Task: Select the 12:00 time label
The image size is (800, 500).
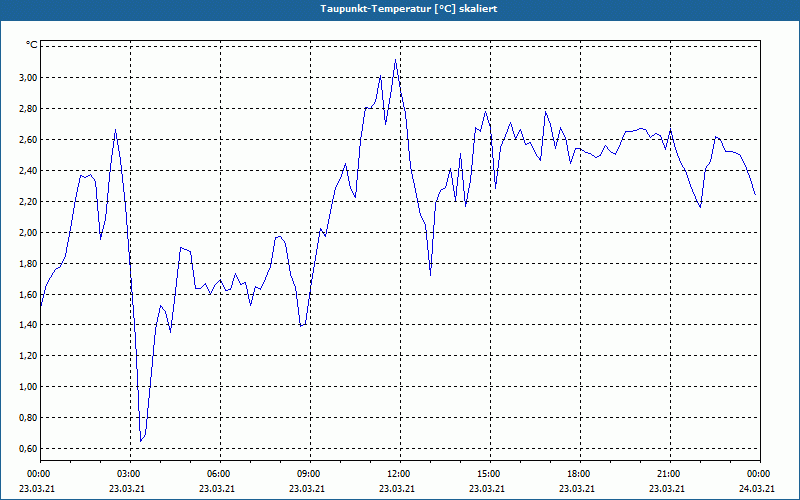Action: pos(400,474)
